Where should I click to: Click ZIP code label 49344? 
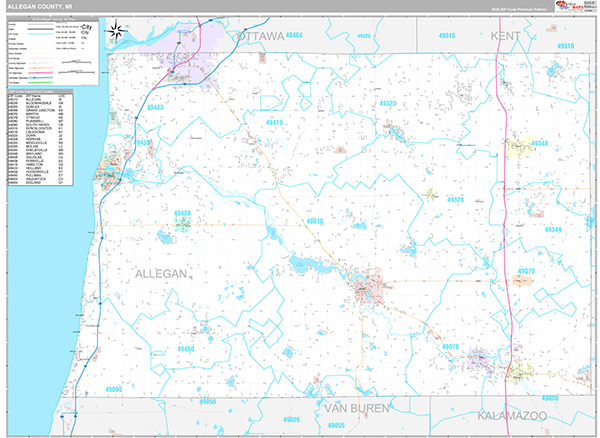tap(553, 230)
